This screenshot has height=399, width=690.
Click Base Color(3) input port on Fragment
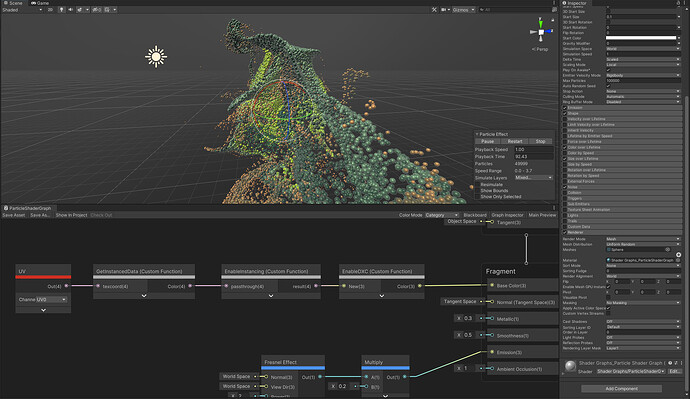coord(492,286)
